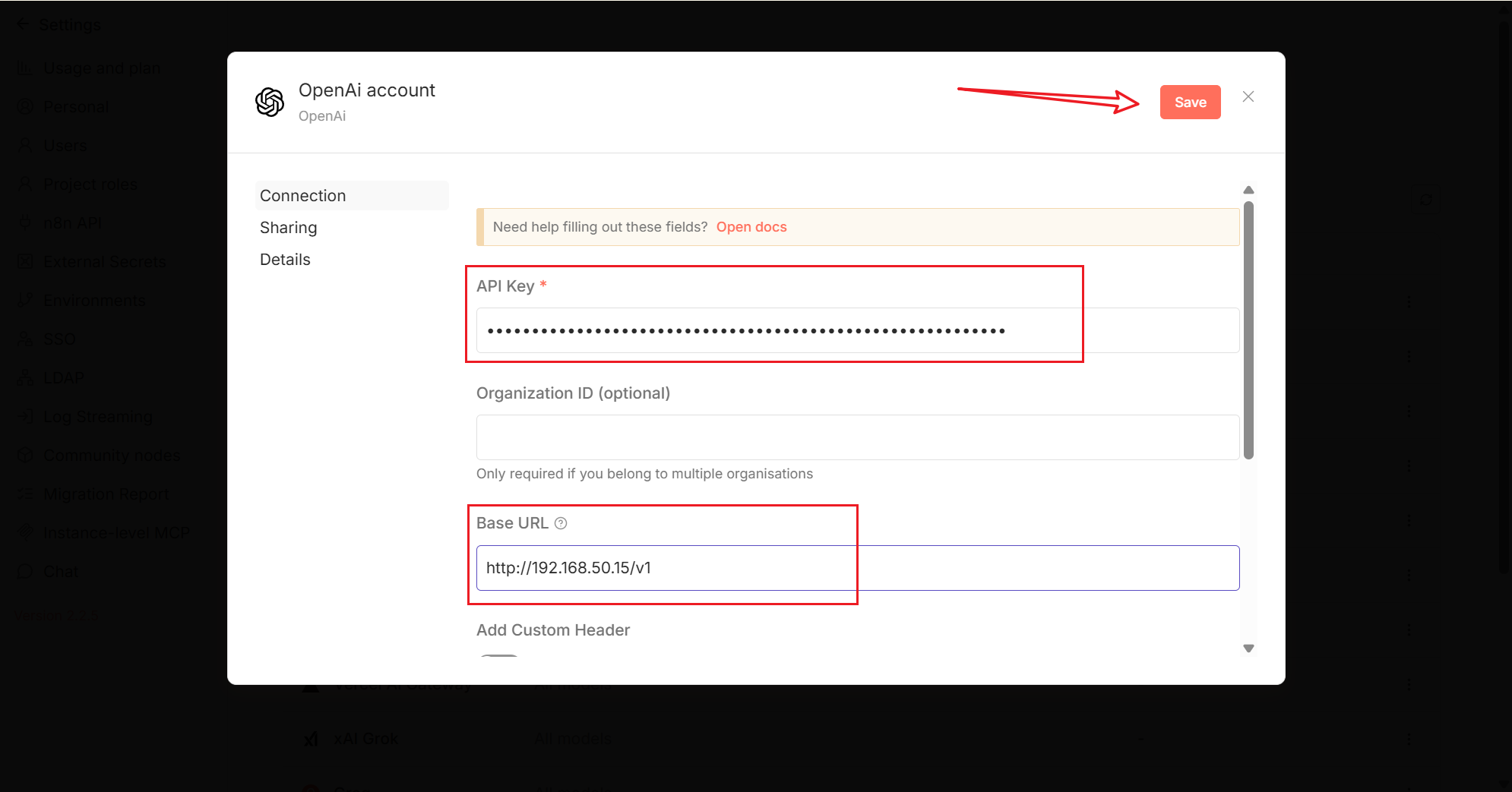The width and height of the screenshot is (1512, 792).
Task: Click the Chat bubble icon in the sidebar
Action: click(x=25, y=572)
